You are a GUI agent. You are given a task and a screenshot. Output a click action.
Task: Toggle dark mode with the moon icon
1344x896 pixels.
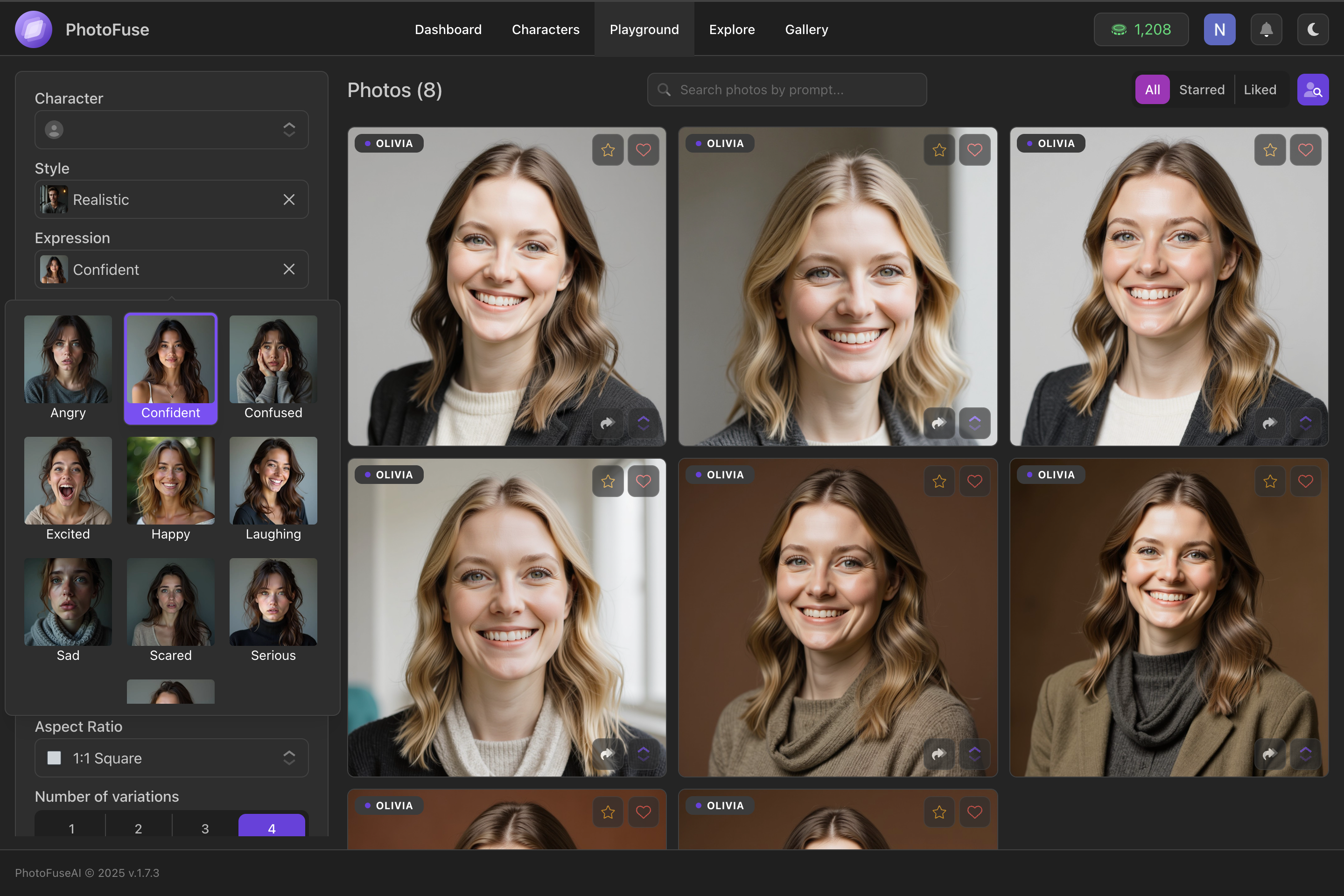click(1313, 29)
